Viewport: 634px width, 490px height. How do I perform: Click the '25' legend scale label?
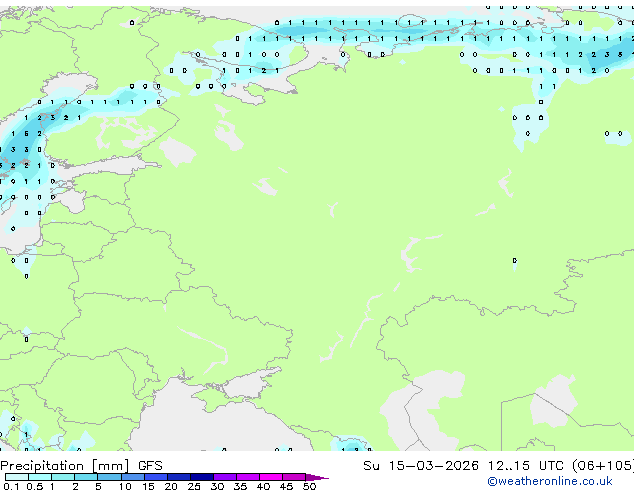click(x=194, y=486)
